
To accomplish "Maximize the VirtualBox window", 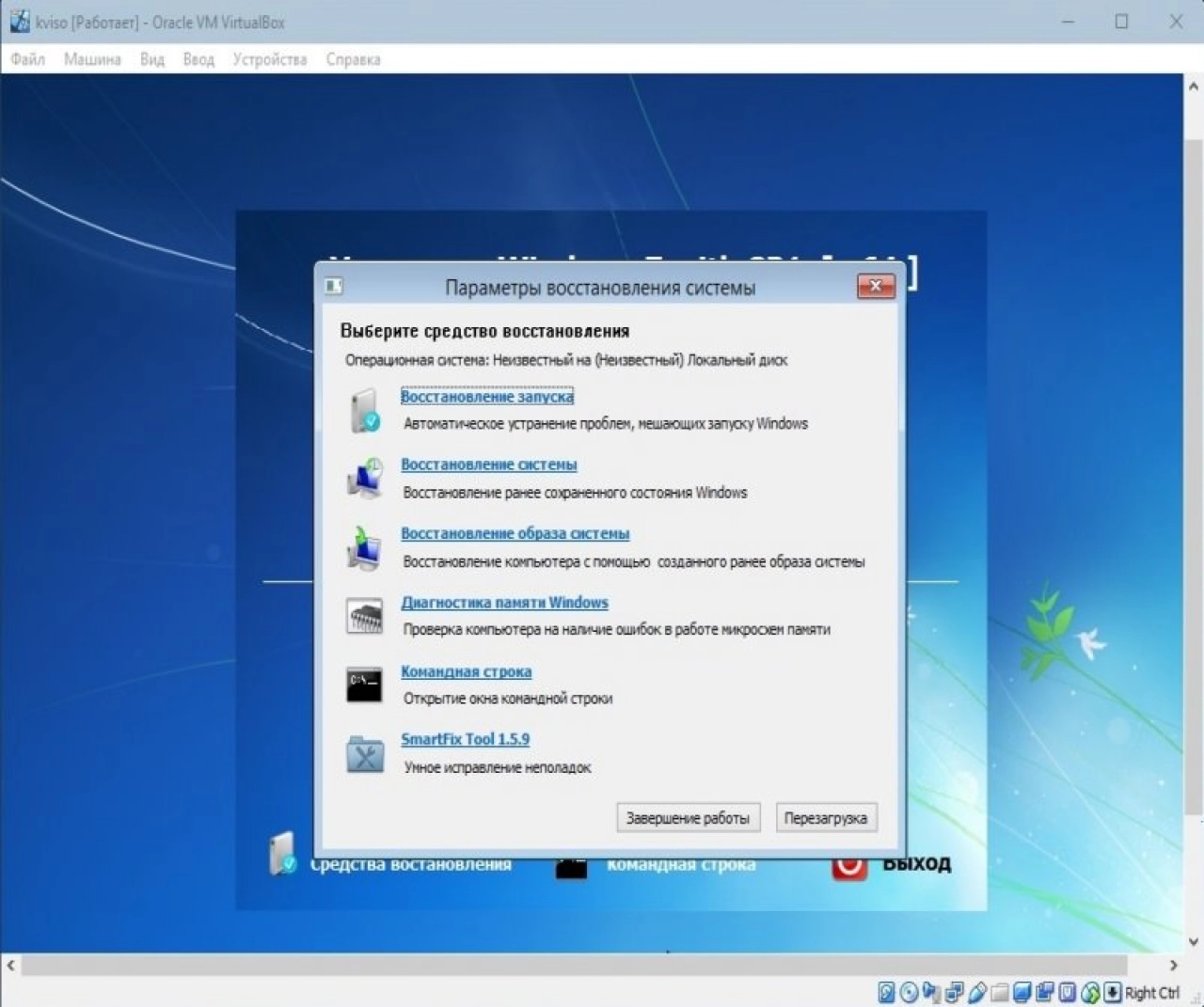I will (x=1121, y=21).
